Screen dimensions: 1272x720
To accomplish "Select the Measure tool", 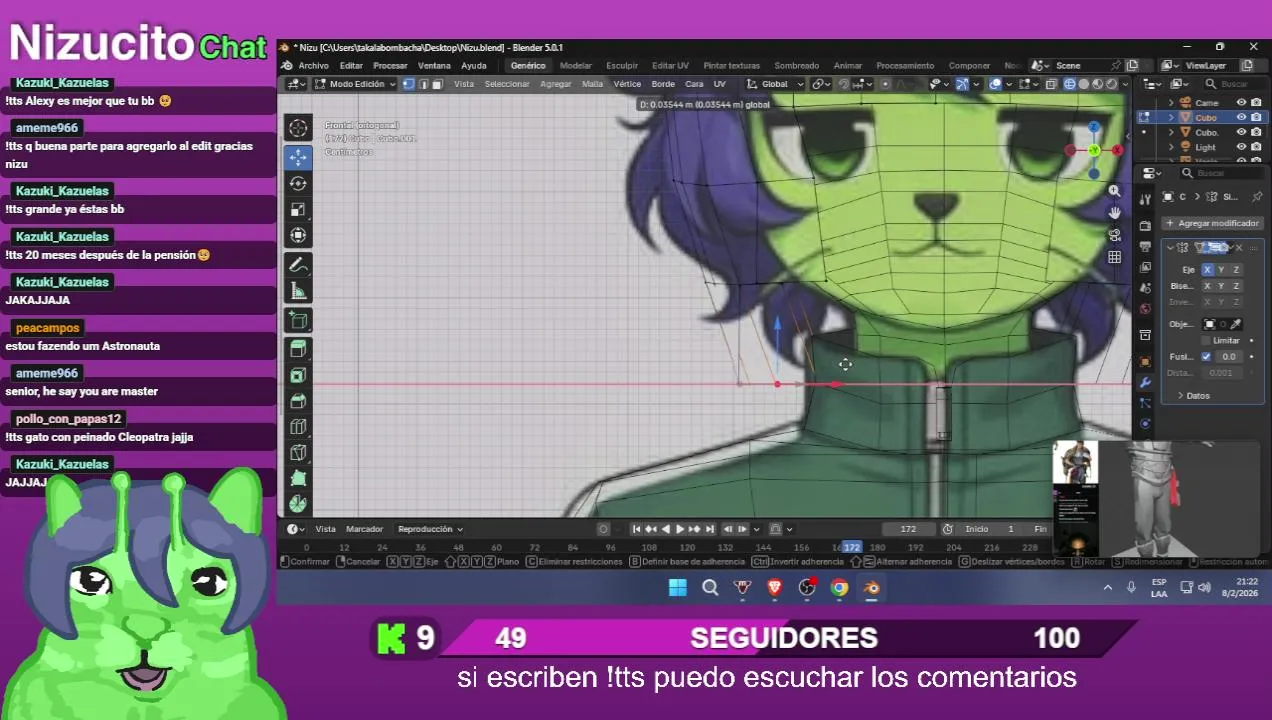I will (297, 291).
